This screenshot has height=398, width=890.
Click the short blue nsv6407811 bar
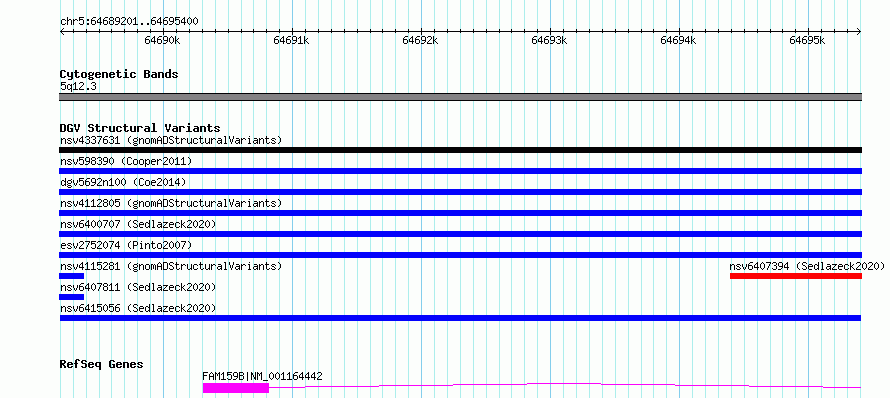pos(72,297)
